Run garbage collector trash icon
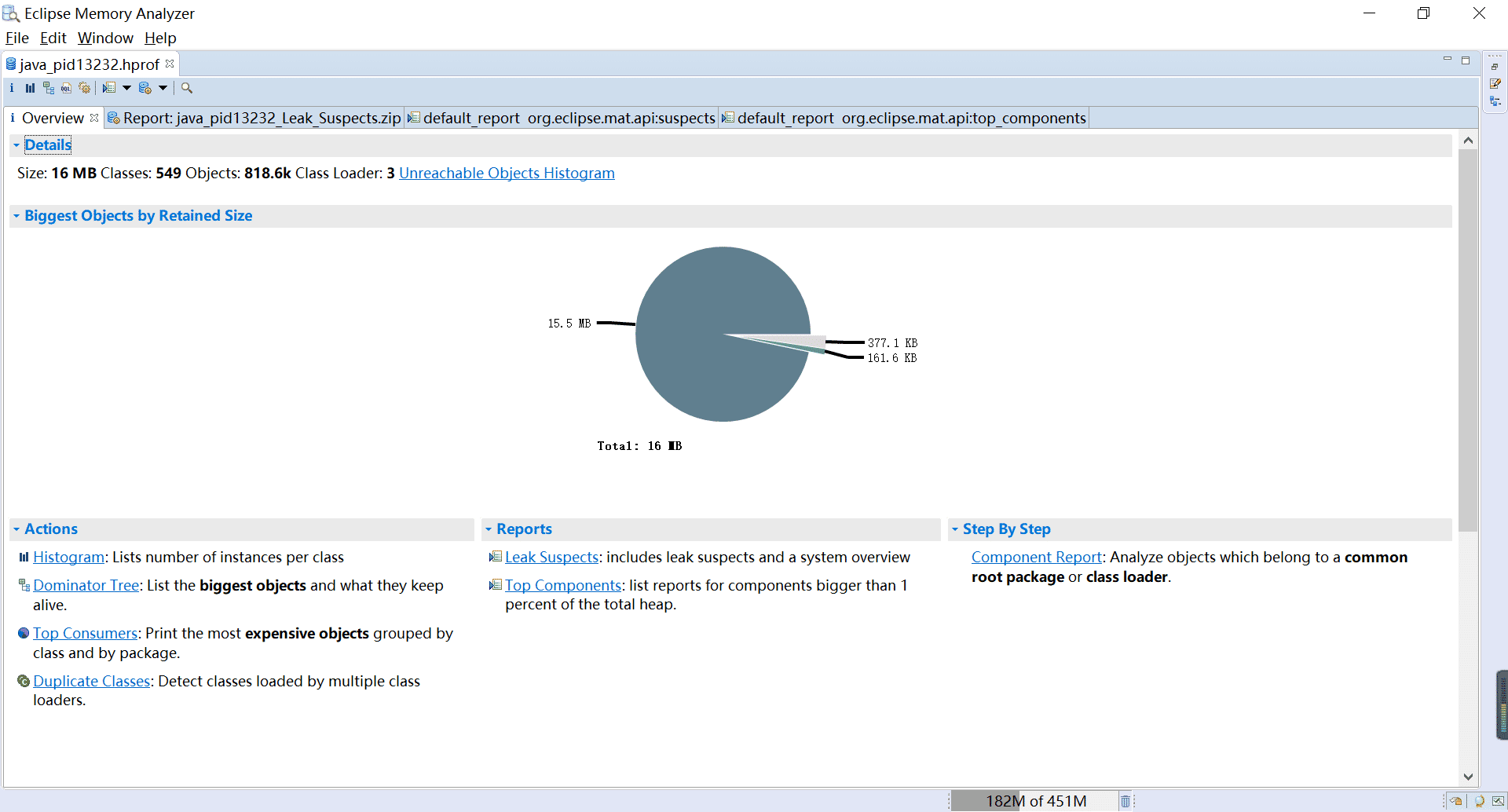The width and height of the screenshot is (1508, 812). coord(1125,801)
